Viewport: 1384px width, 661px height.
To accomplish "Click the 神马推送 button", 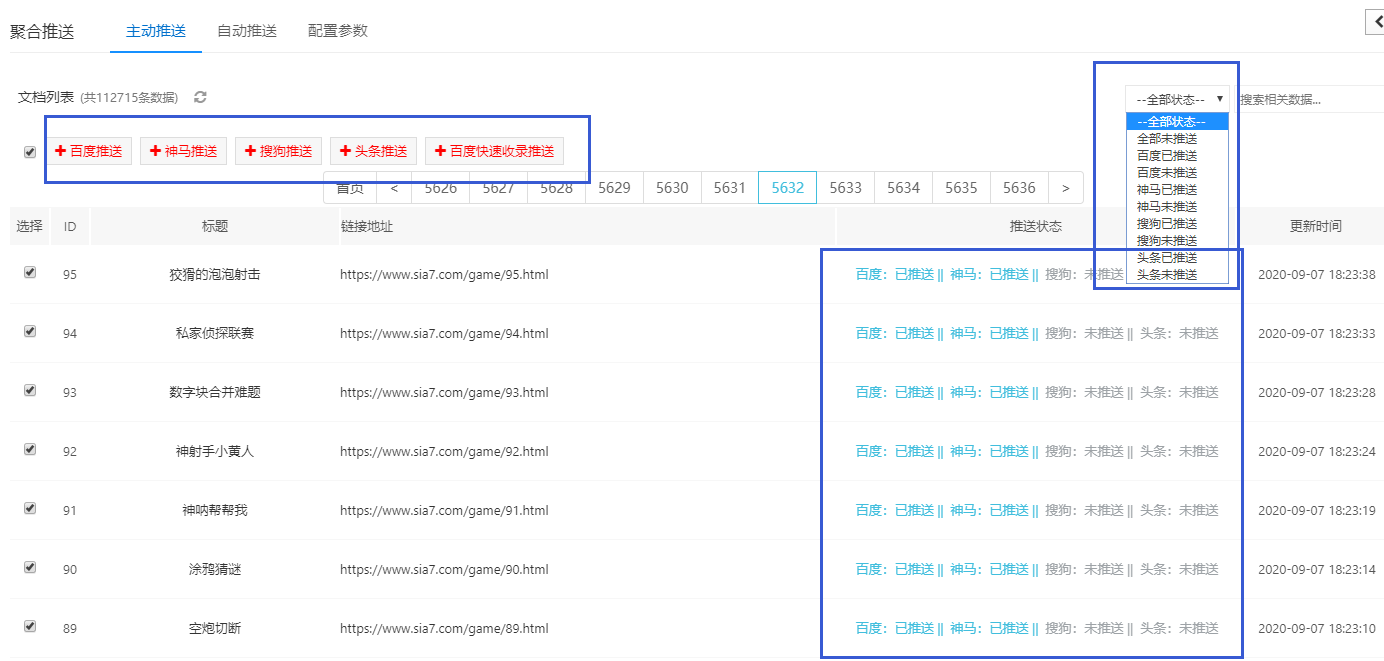I will pyautogui.click(x=183, y=151).
